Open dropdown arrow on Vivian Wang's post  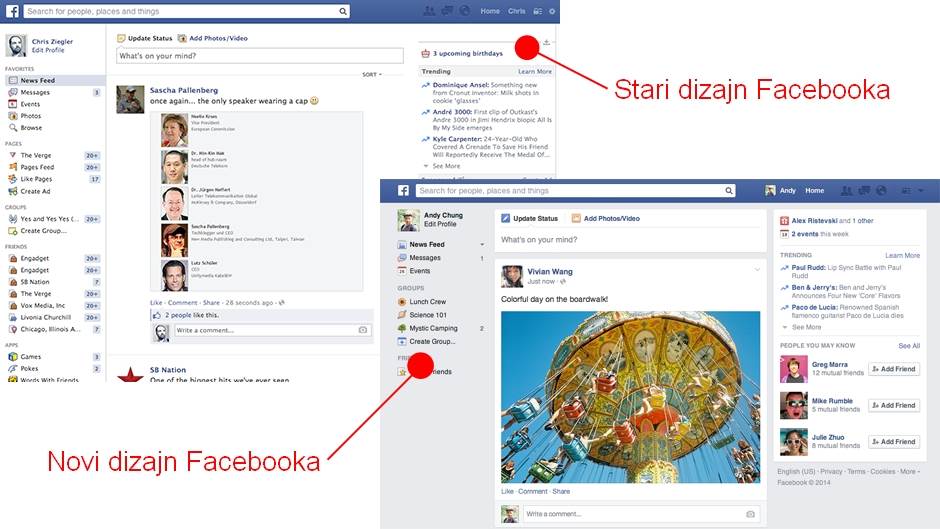[x=757, y=270]
